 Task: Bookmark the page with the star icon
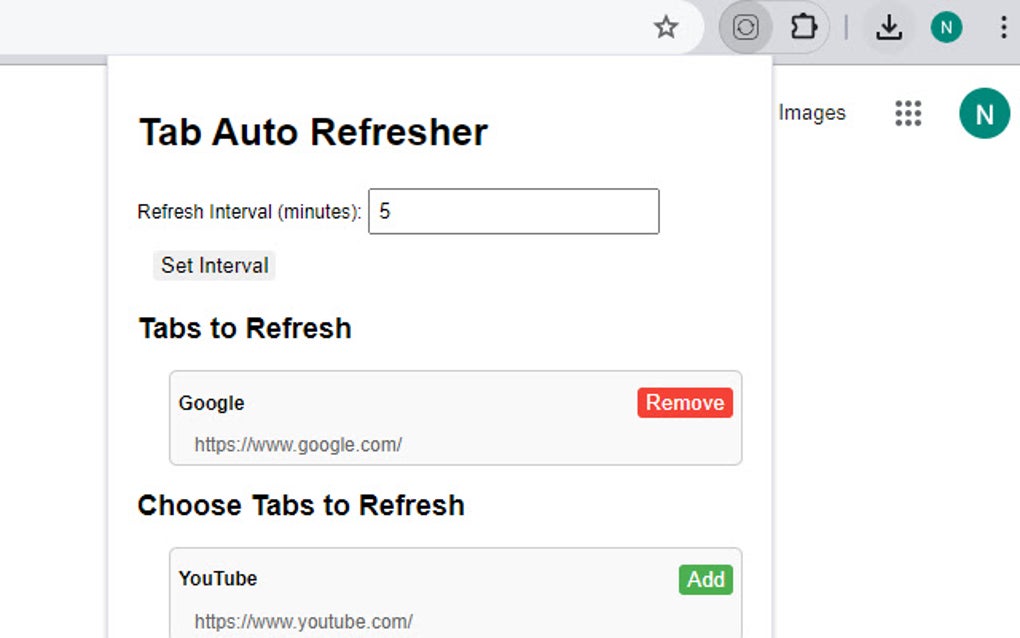(666, 27)
